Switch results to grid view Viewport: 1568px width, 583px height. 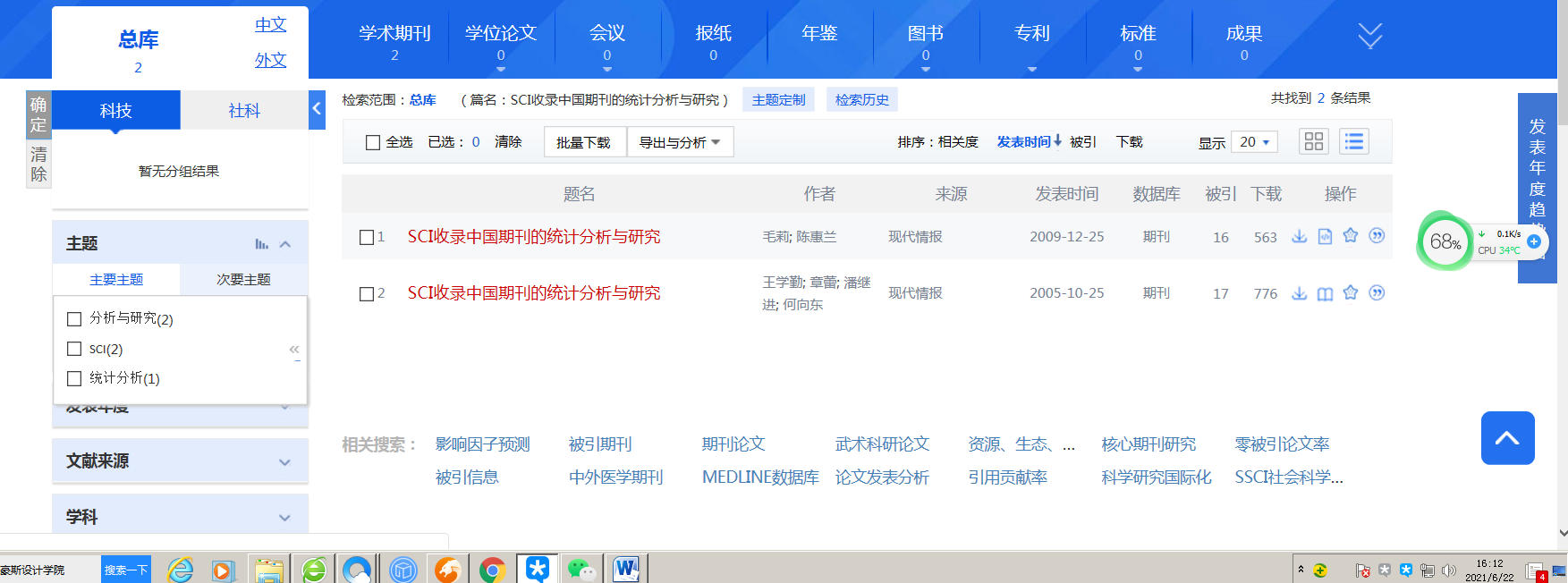[1314, 141]
